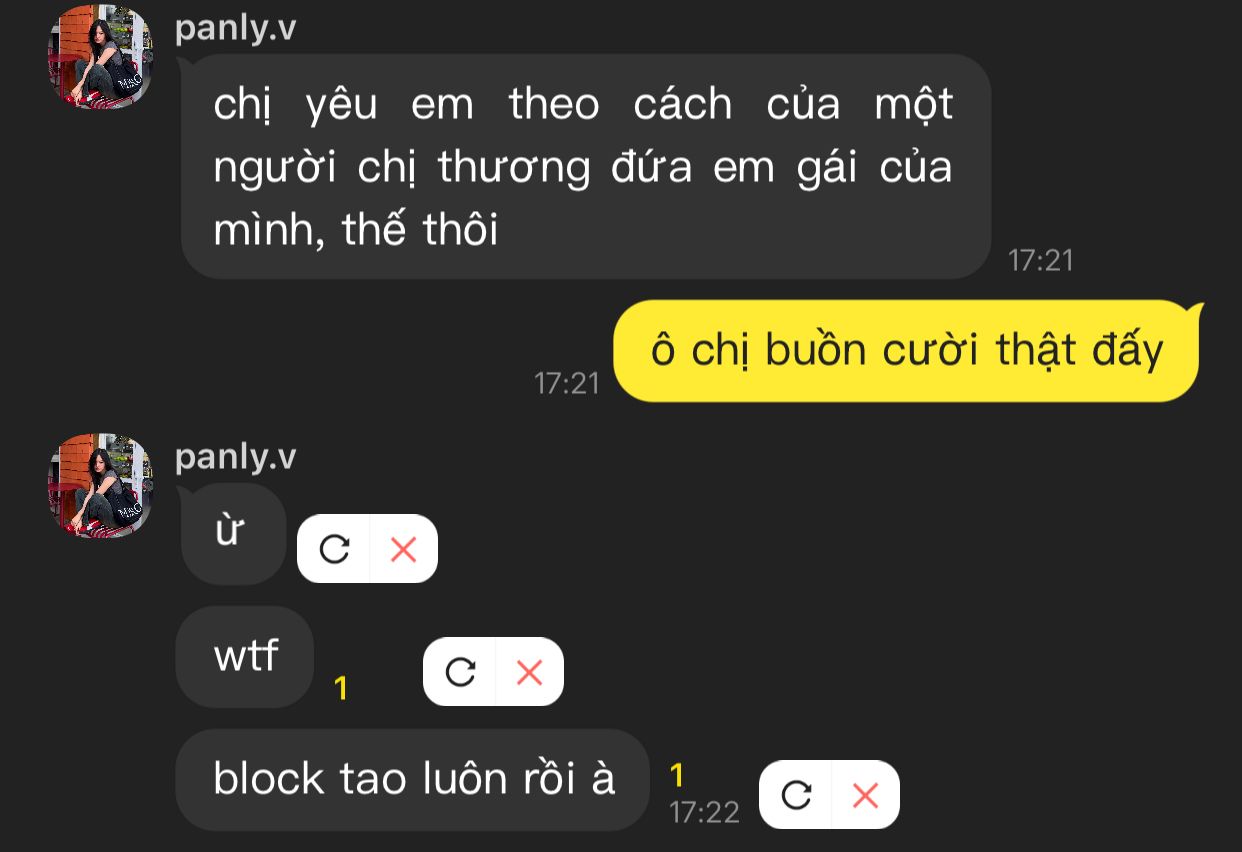Click the red X next to "block tao luôn rồi à"

(x=865, y=795)
